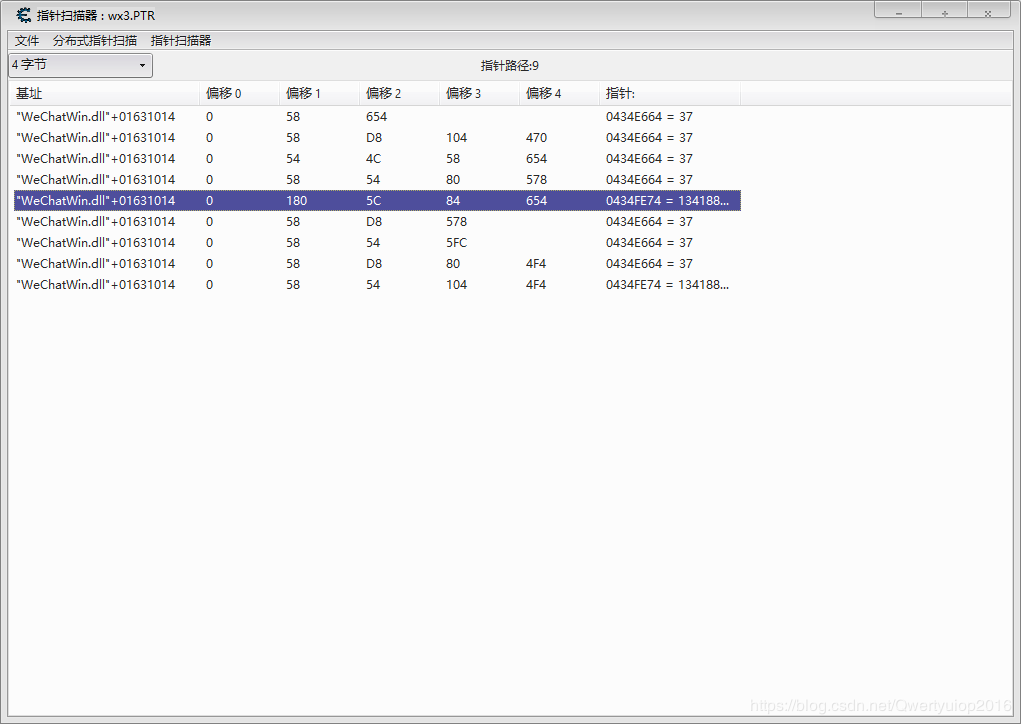Viewport: 1021px width, 724px height.
Task: Sort by the 基址 column header
Action: point(105,93)
